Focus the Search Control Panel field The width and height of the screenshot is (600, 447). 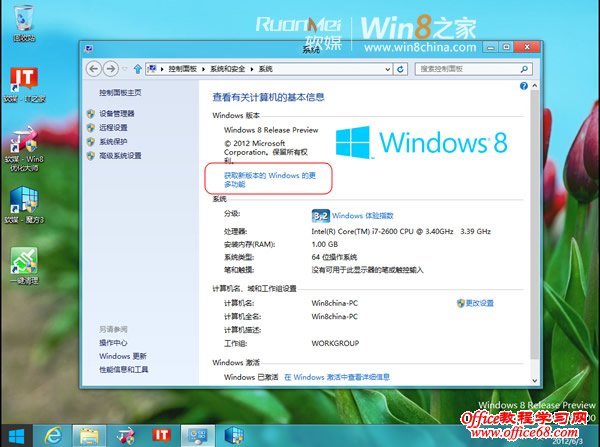pos(474,69)
